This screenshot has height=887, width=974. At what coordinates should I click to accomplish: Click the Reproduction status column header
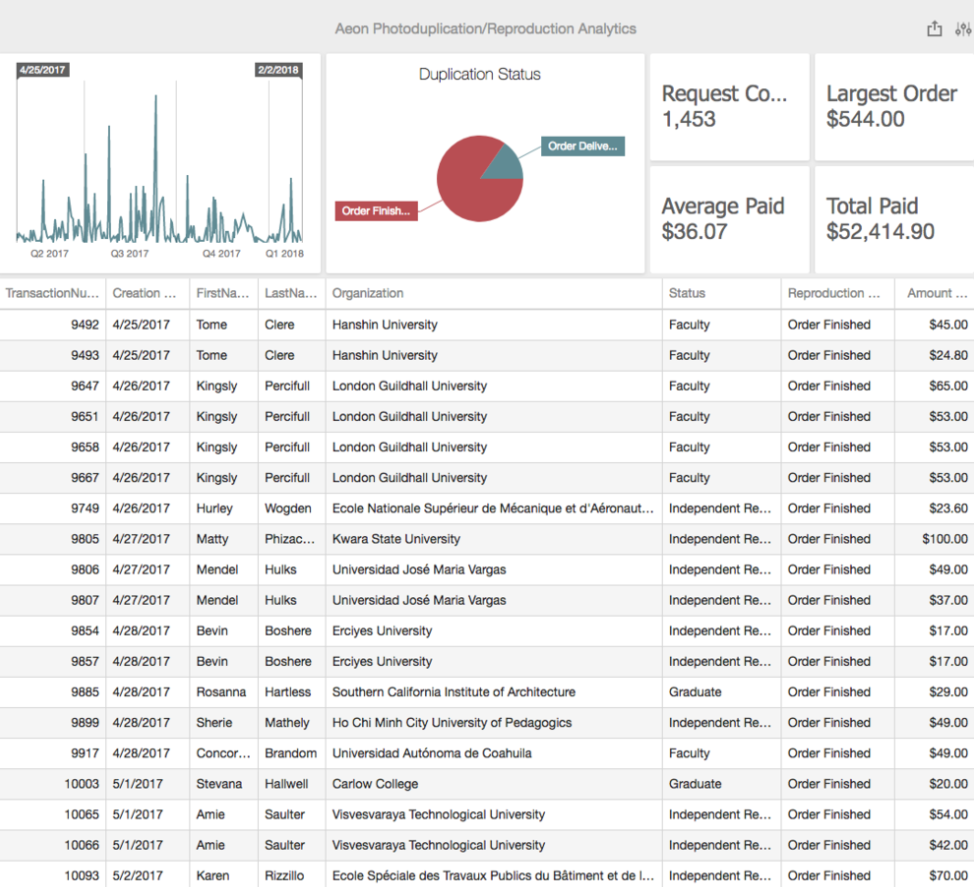pos(833,293)
